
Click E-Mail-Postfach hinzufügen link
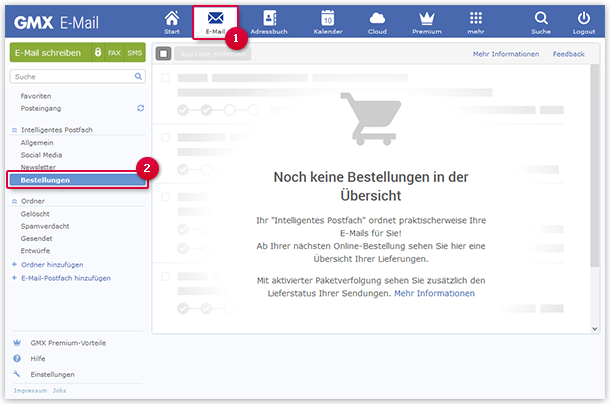pos(66,278)
